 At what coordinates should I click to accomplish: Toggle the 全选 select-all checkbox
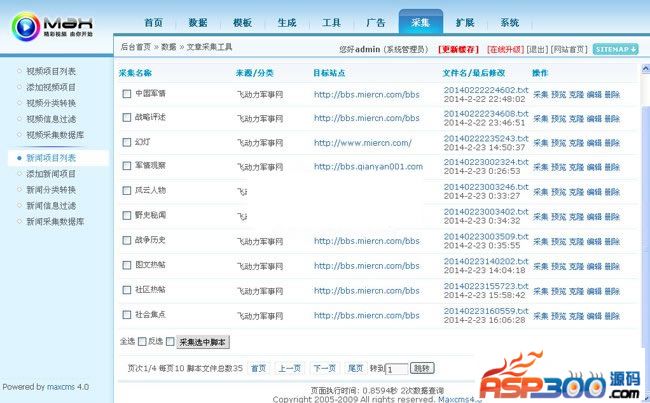coord(142,342)
